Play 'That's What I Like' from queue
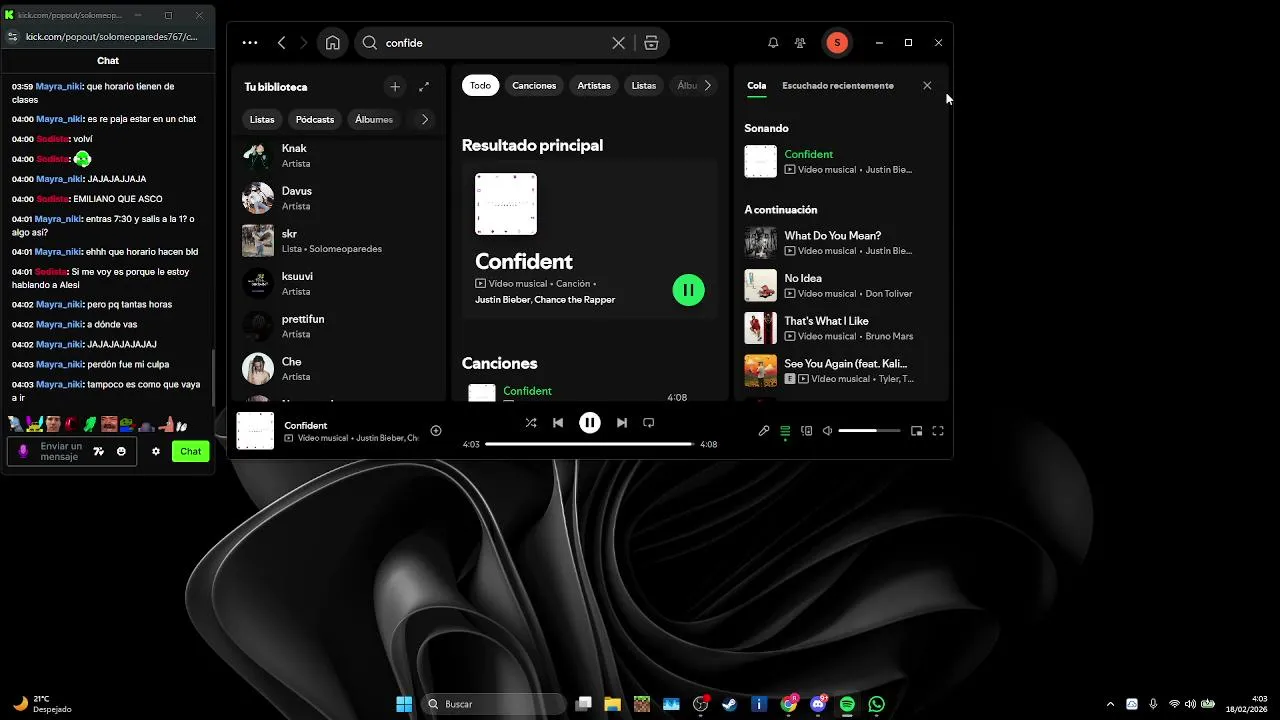This screenshot has height=720, width=1280. (838, 328)
